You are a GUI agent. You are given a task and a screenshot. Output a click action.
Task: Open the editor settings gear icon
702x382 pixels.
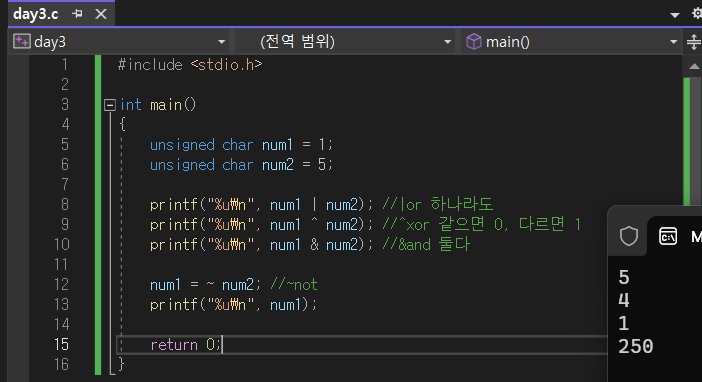tap(697, 13)
